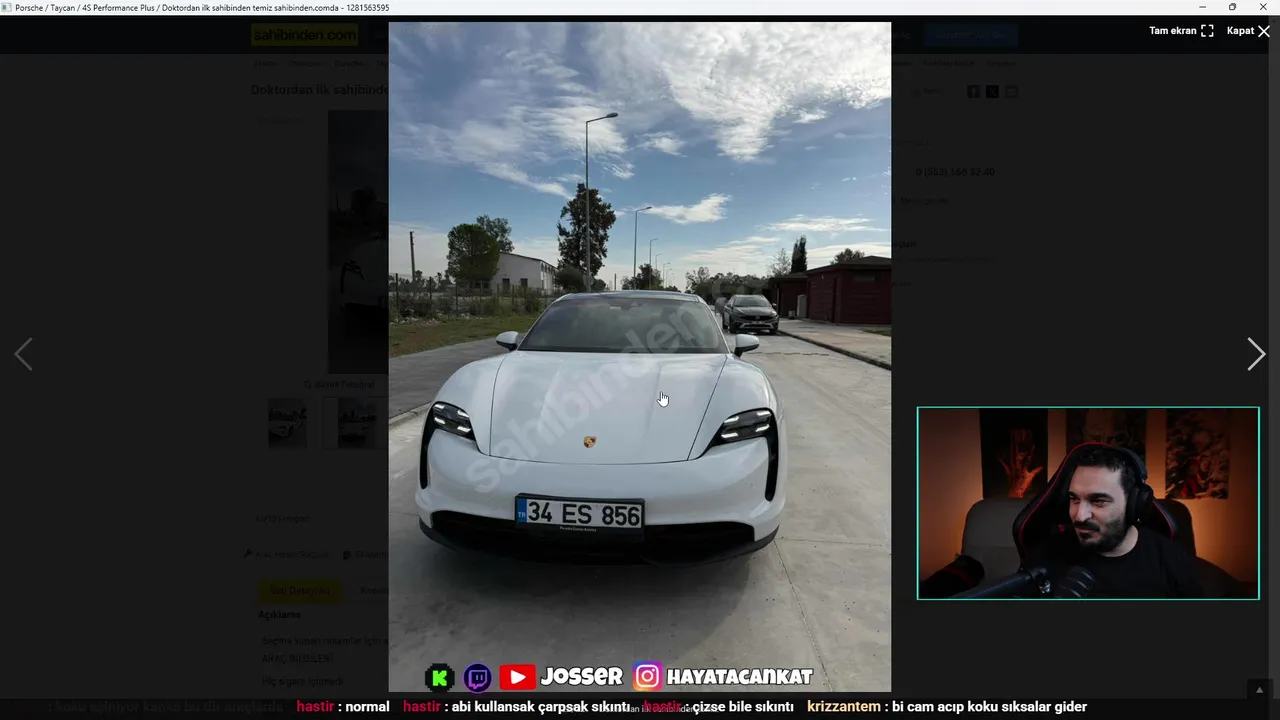Click the JOSSER channel name text
The height and width of the screenshot is (720, 1280).
[x=582, y=677]
